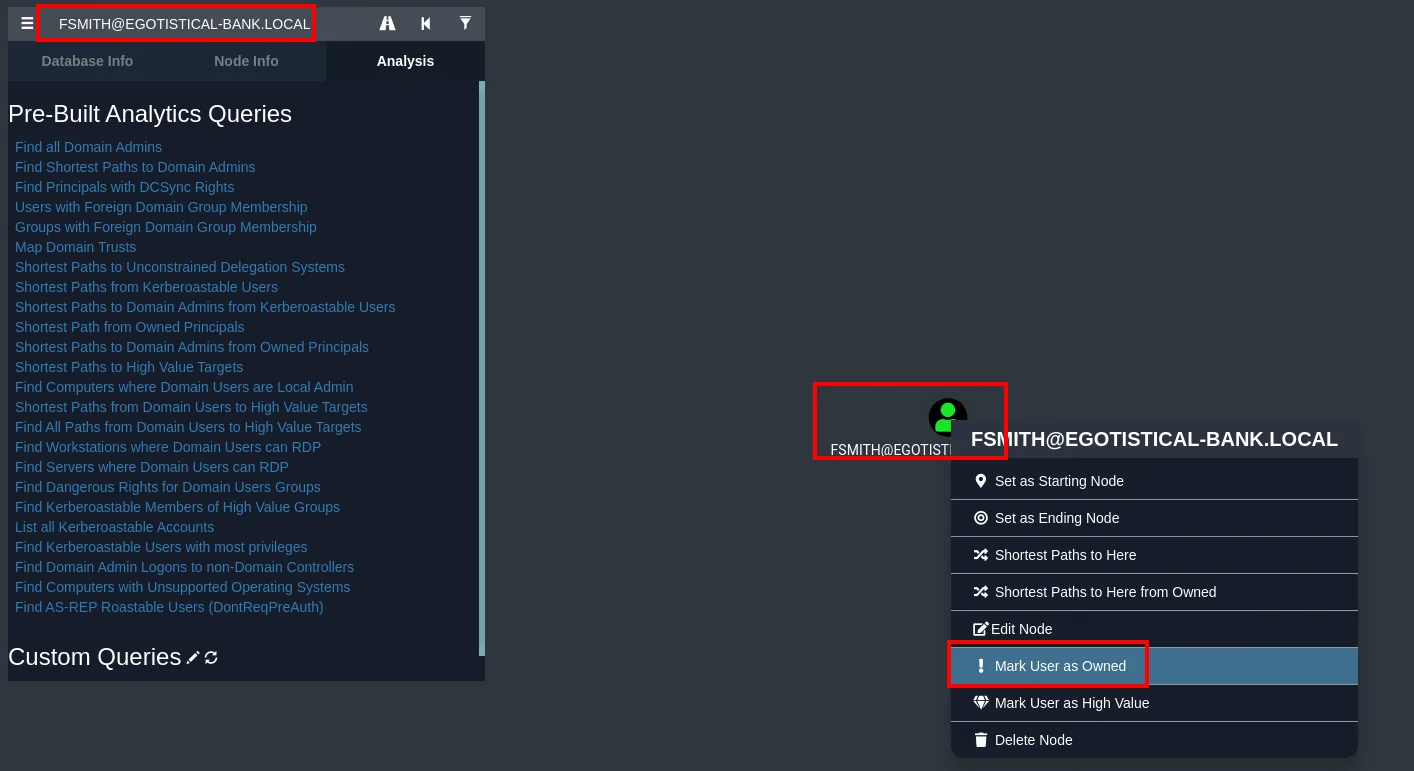Click the back arrow icon
Viewport: 1414px width, 771px height.
(x=426, y=23)
